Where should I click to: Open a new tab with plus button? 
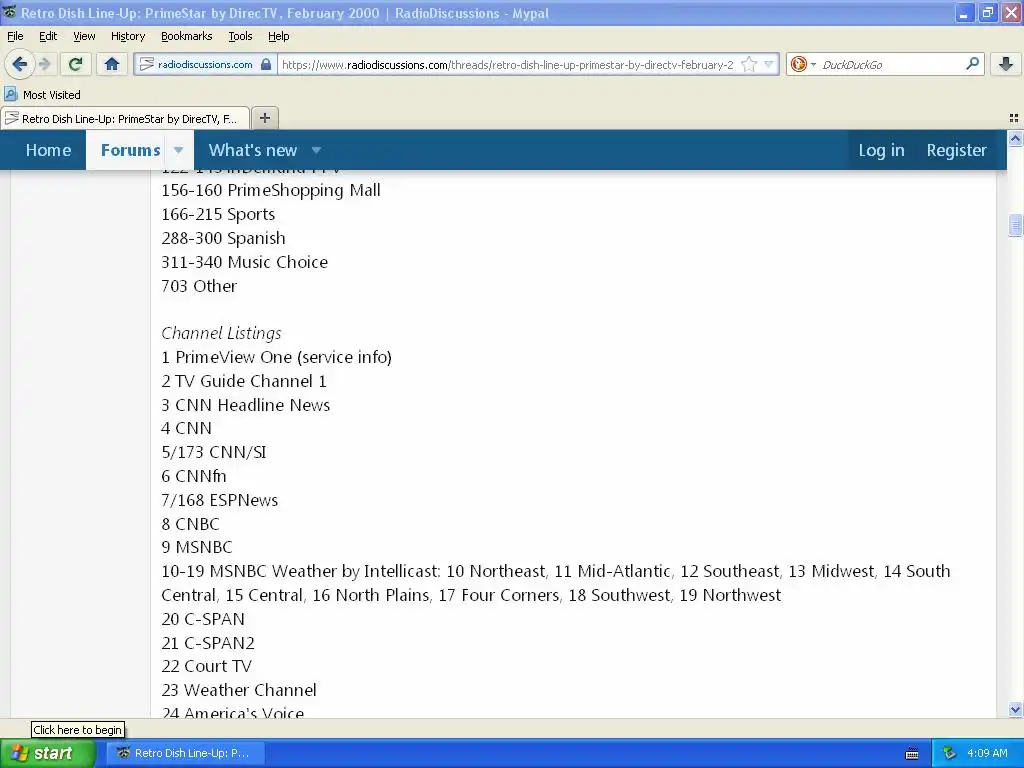click(264, 118)
